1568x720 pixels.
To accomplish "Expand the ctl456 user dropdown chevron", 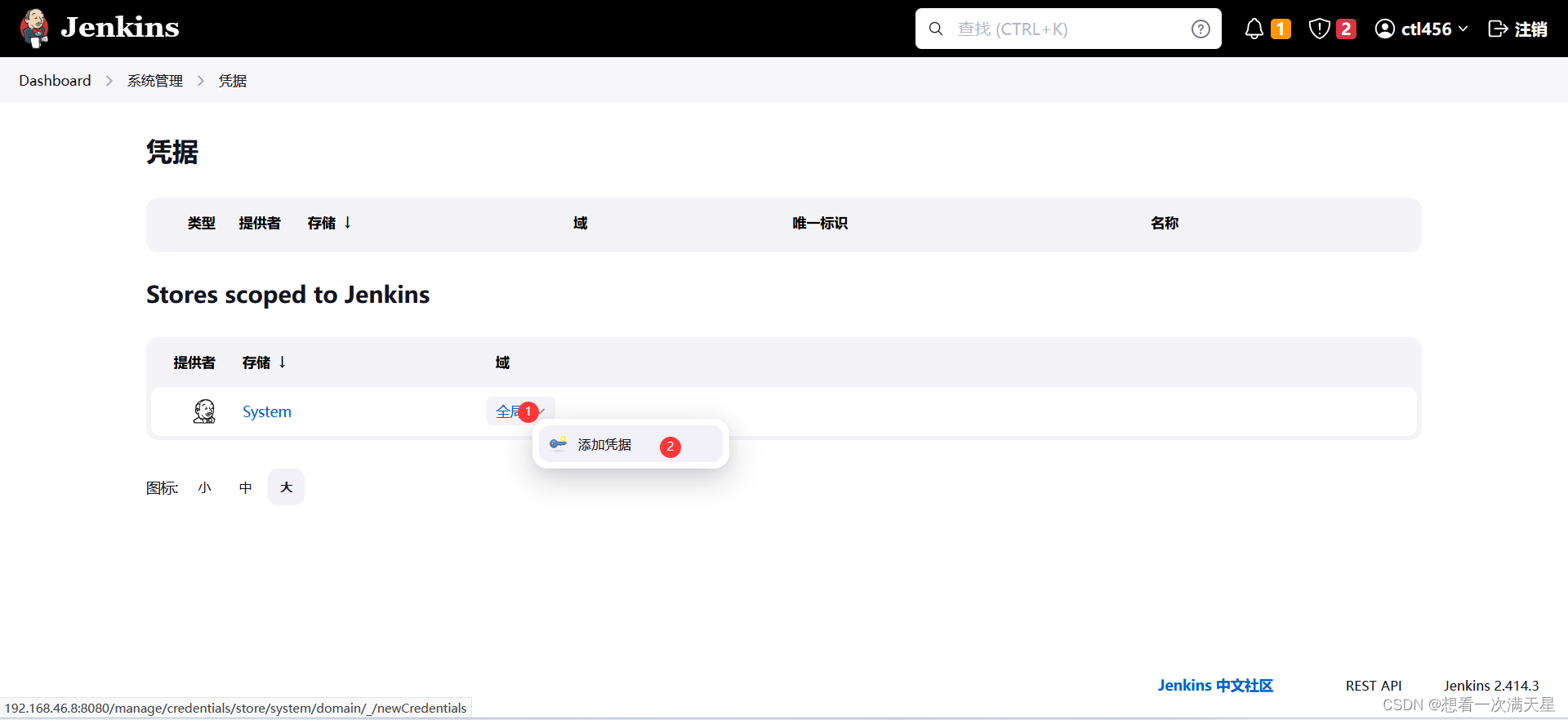I will coord(1463,29).
